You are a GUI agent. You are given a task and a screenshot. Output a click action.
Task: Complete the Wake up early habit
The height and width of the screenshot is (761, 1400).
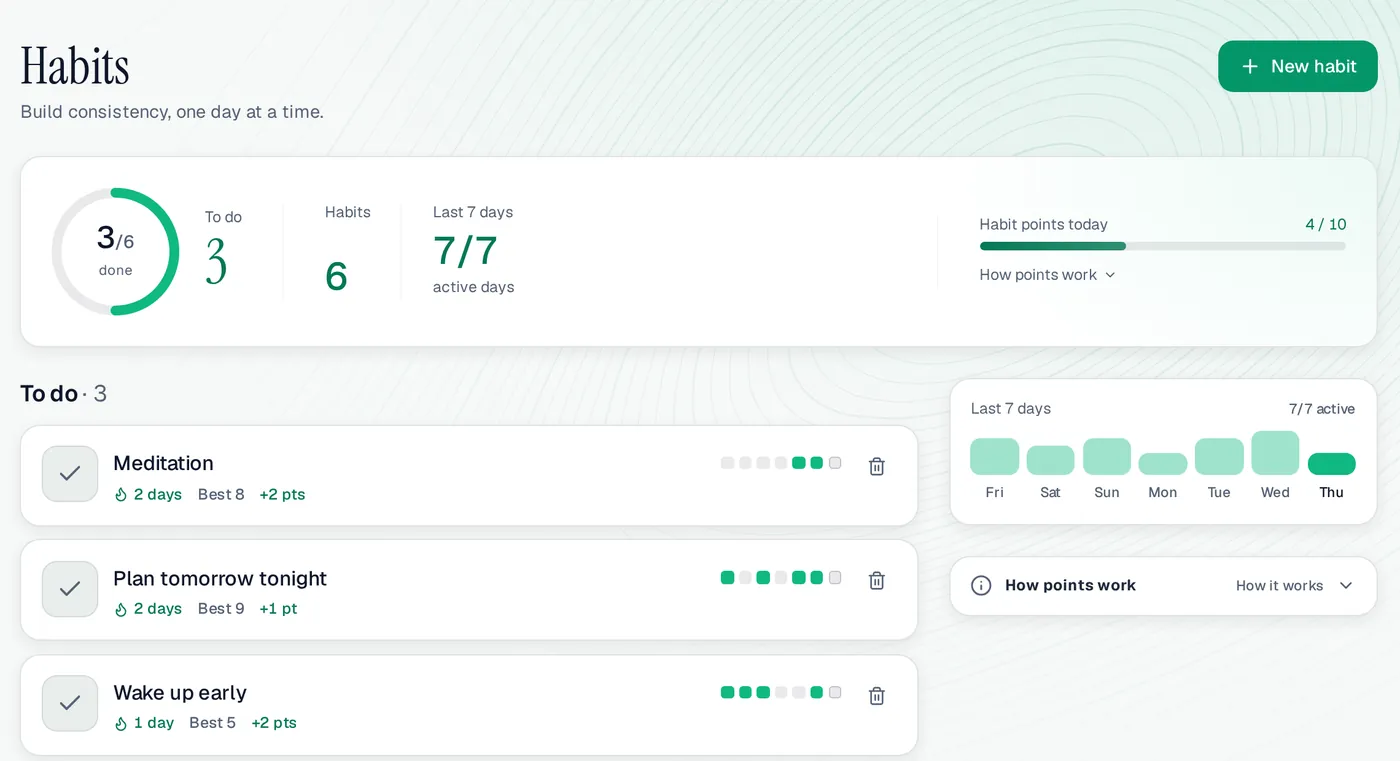coord(70,703)
